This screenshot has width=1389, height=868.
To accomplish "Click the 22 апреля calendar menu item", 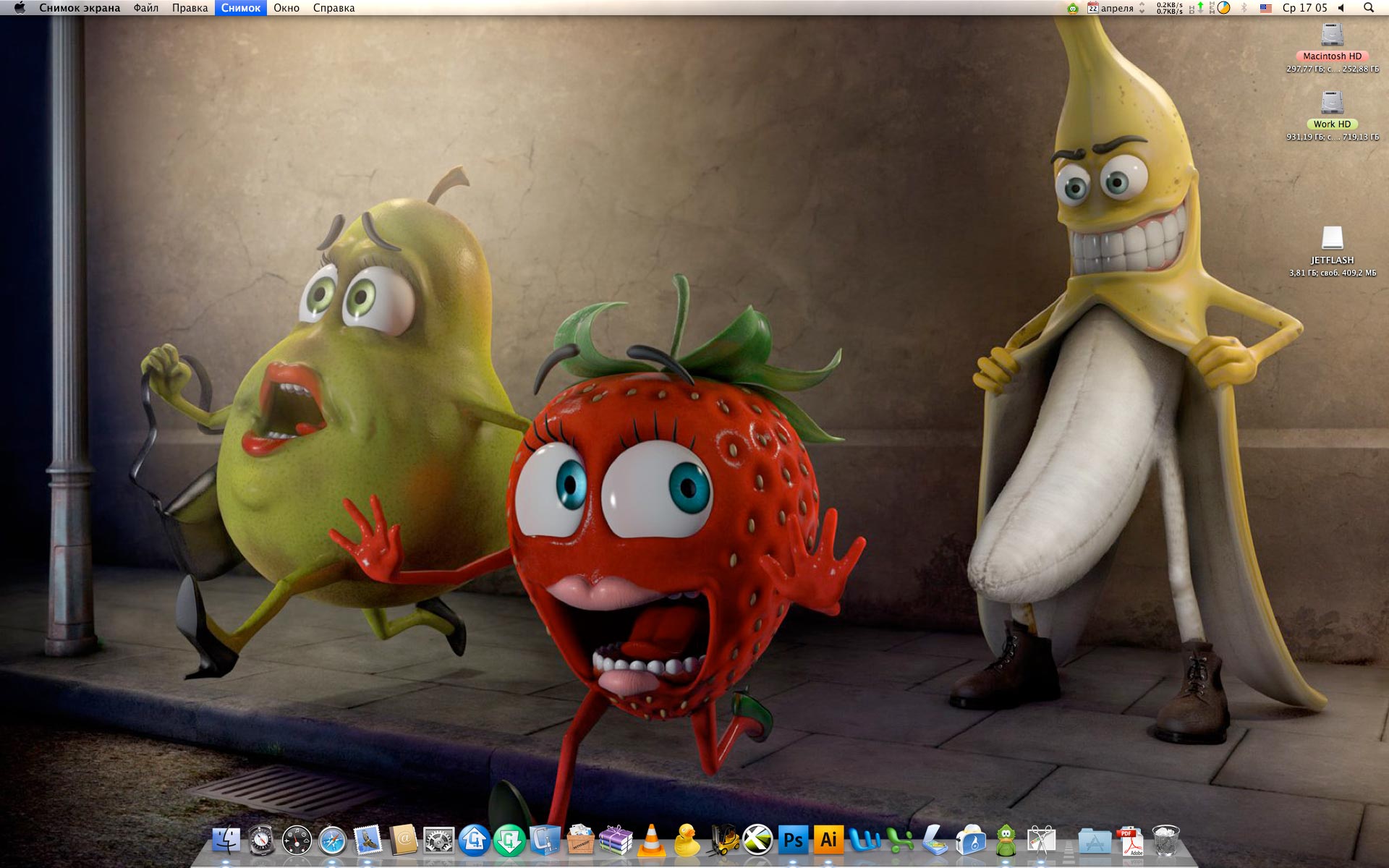I will tap(1110, 8).
